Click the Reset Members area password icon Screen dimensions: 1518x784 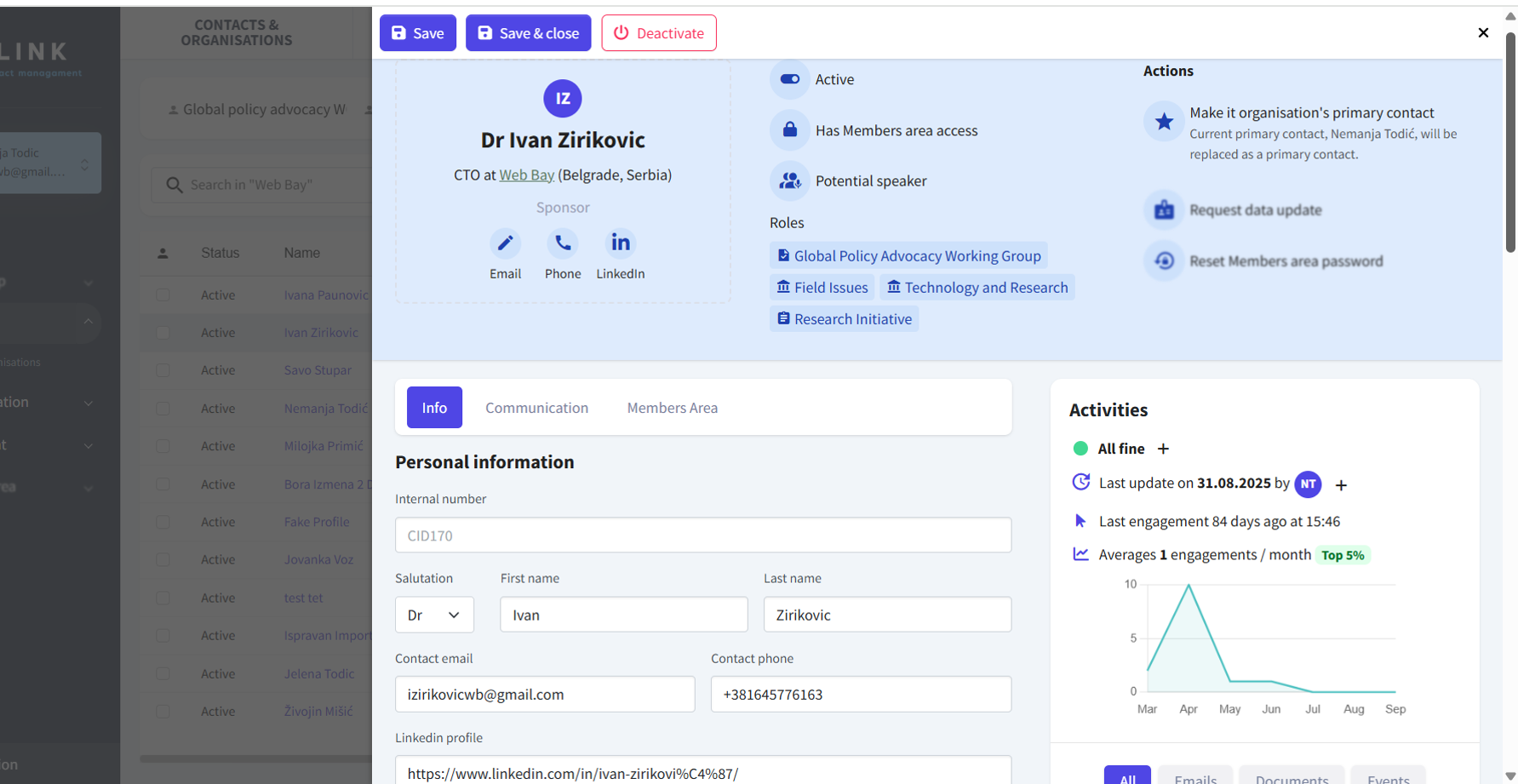pos(1164,260)
